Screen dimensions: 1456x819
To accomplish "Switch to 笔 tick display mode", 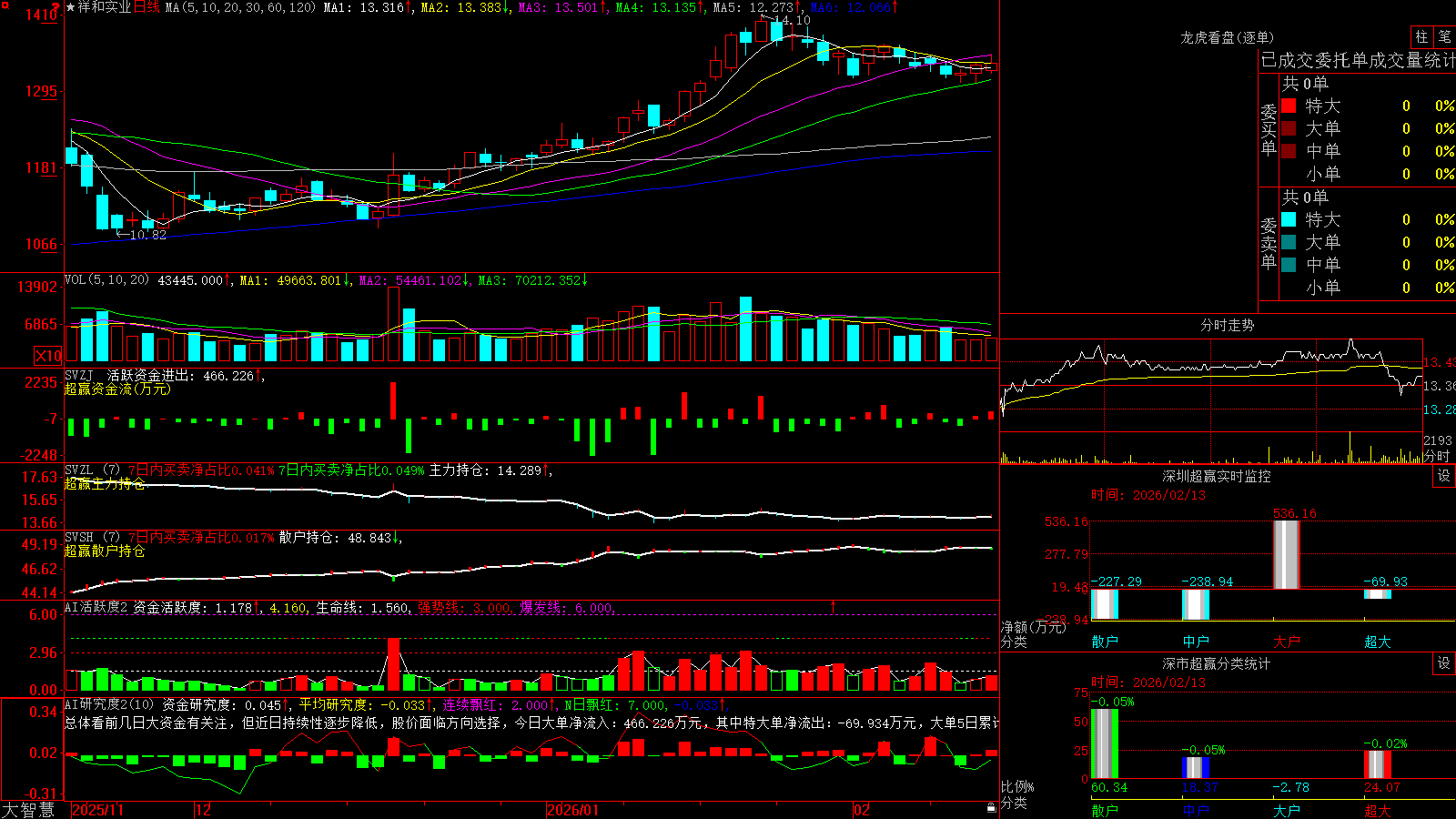I will click(1444, 36).
